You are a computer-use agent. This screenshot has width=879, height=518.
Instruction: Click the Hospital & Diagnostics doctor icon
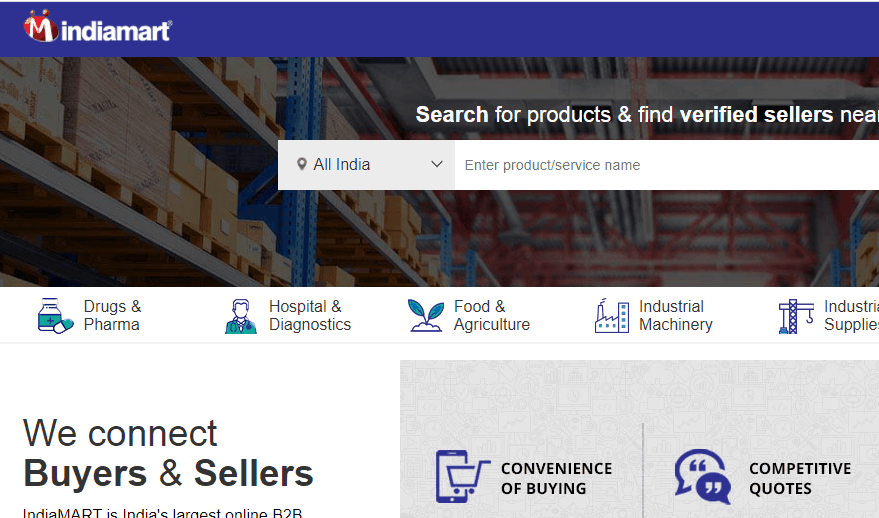240,316
